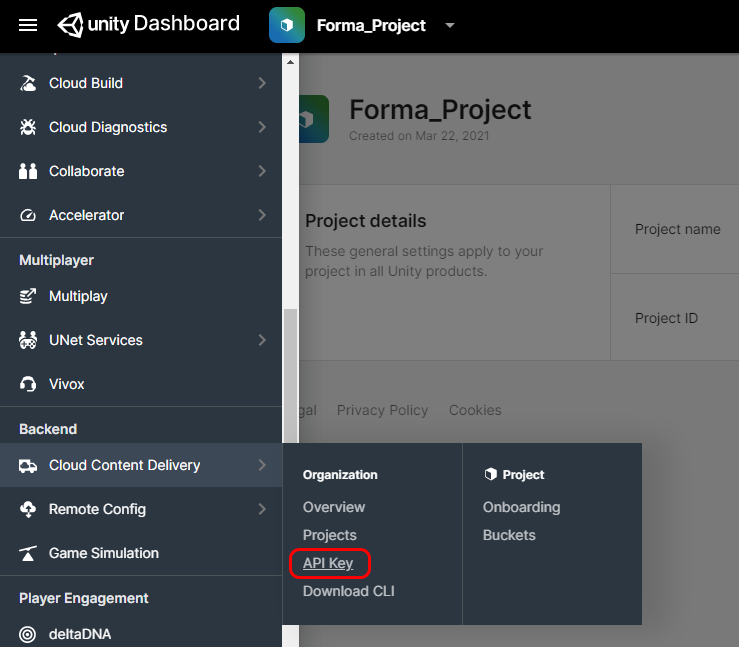Open Buckets in the Project submenu
This screenshot has height=647, width=739.
pyautogui.click(x=509, y=535)
